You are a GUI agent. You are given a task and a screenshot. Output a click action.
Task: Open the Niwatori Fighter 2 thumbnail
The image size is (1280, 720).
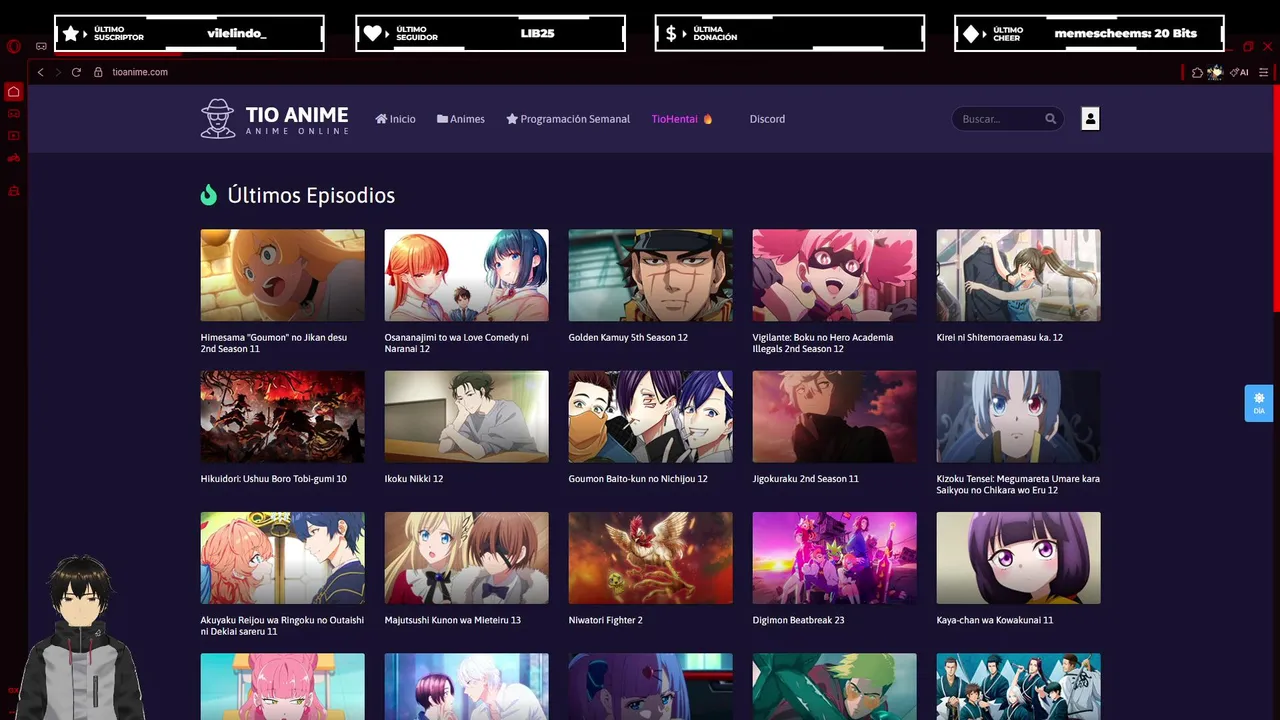click(650, 558)
